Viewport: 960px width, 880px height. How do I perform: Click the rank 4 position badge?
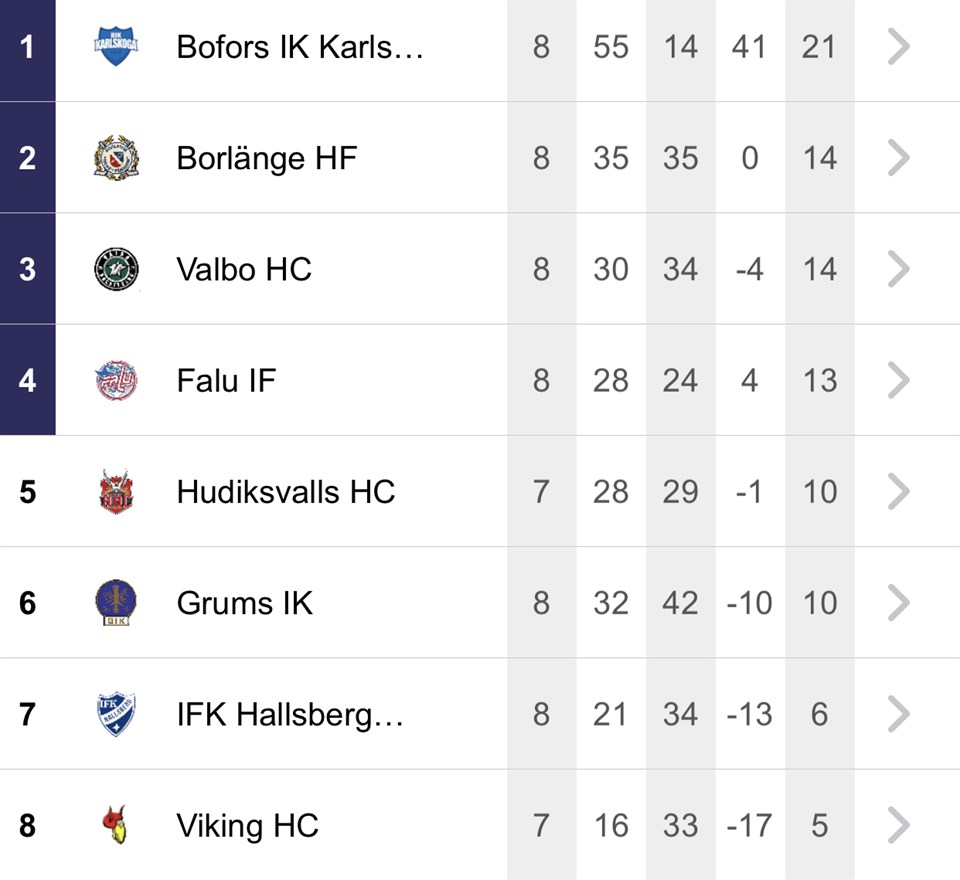[x=27, y=381]
